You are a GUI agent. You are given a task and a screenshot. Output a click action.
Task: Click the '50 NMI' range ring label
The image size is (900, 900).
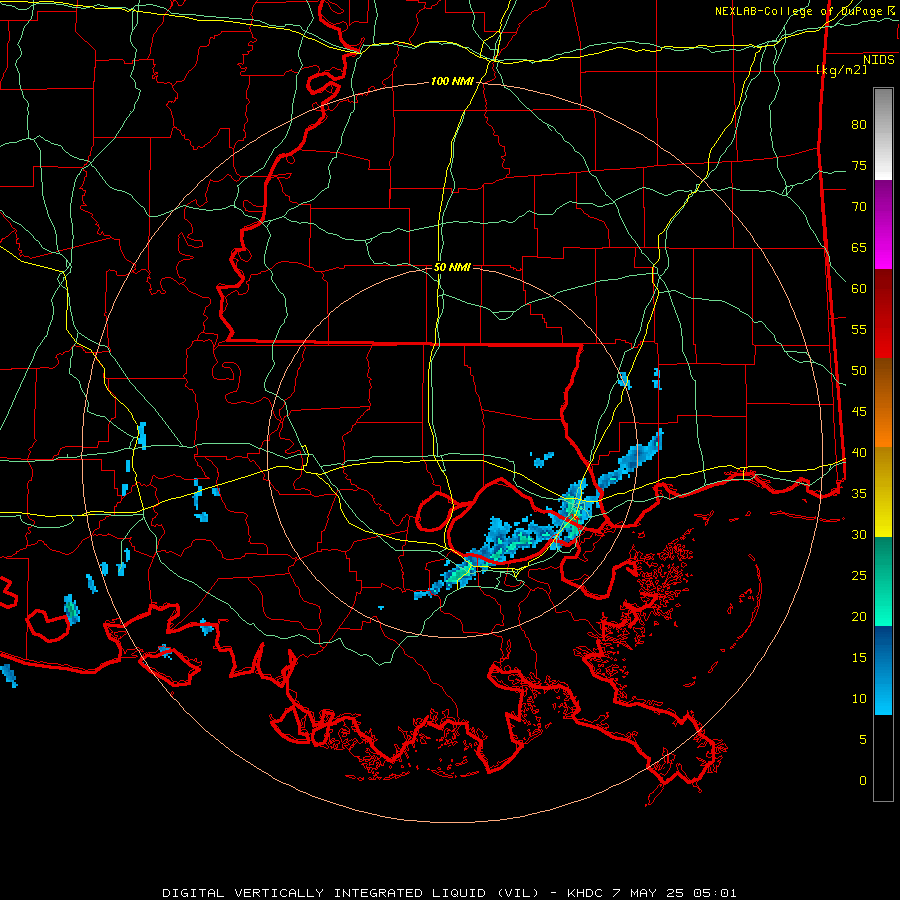point(452,267)
